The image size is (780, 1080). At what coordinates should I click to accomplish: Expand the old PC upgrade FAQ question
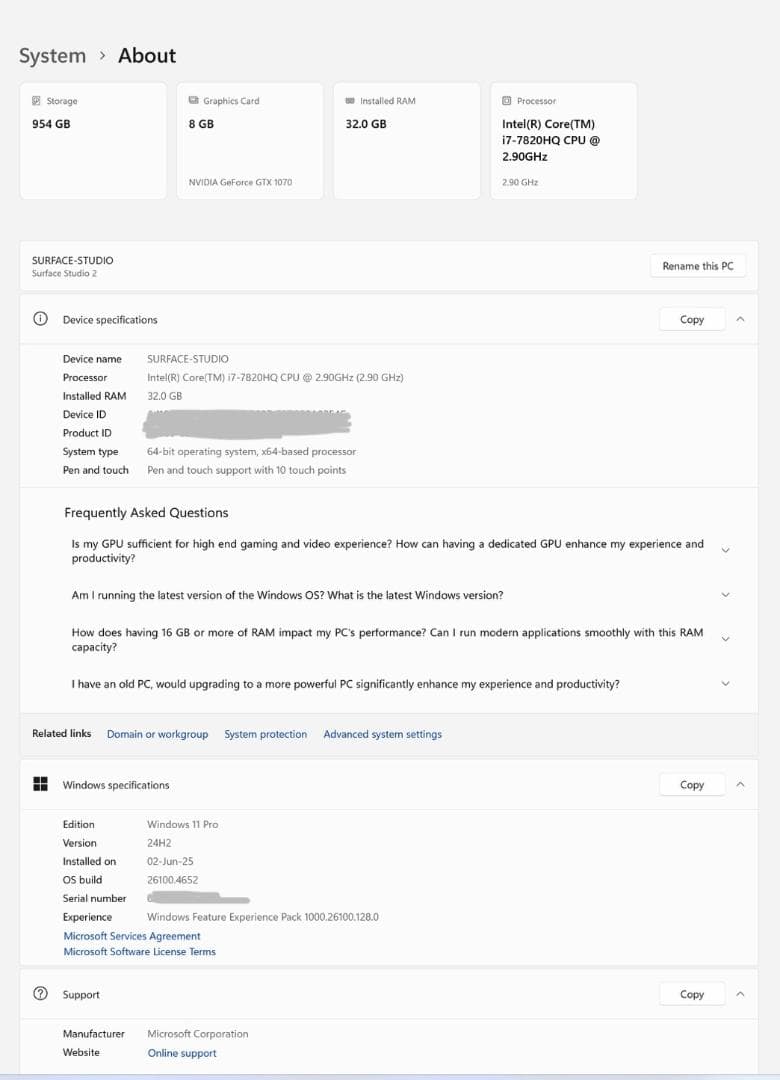(x=725, y=683)
